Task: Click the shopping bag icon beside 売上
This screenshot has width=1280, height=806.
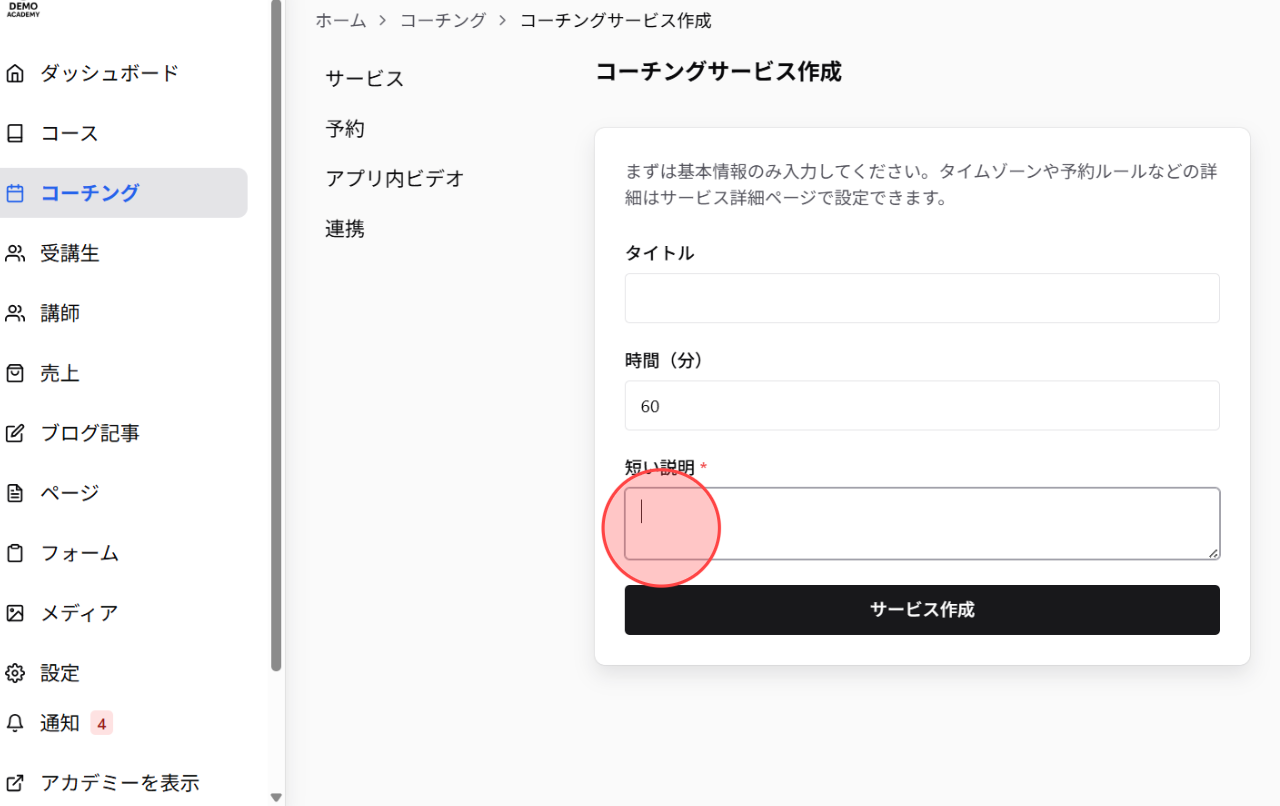Action: [x=15, y=373]
